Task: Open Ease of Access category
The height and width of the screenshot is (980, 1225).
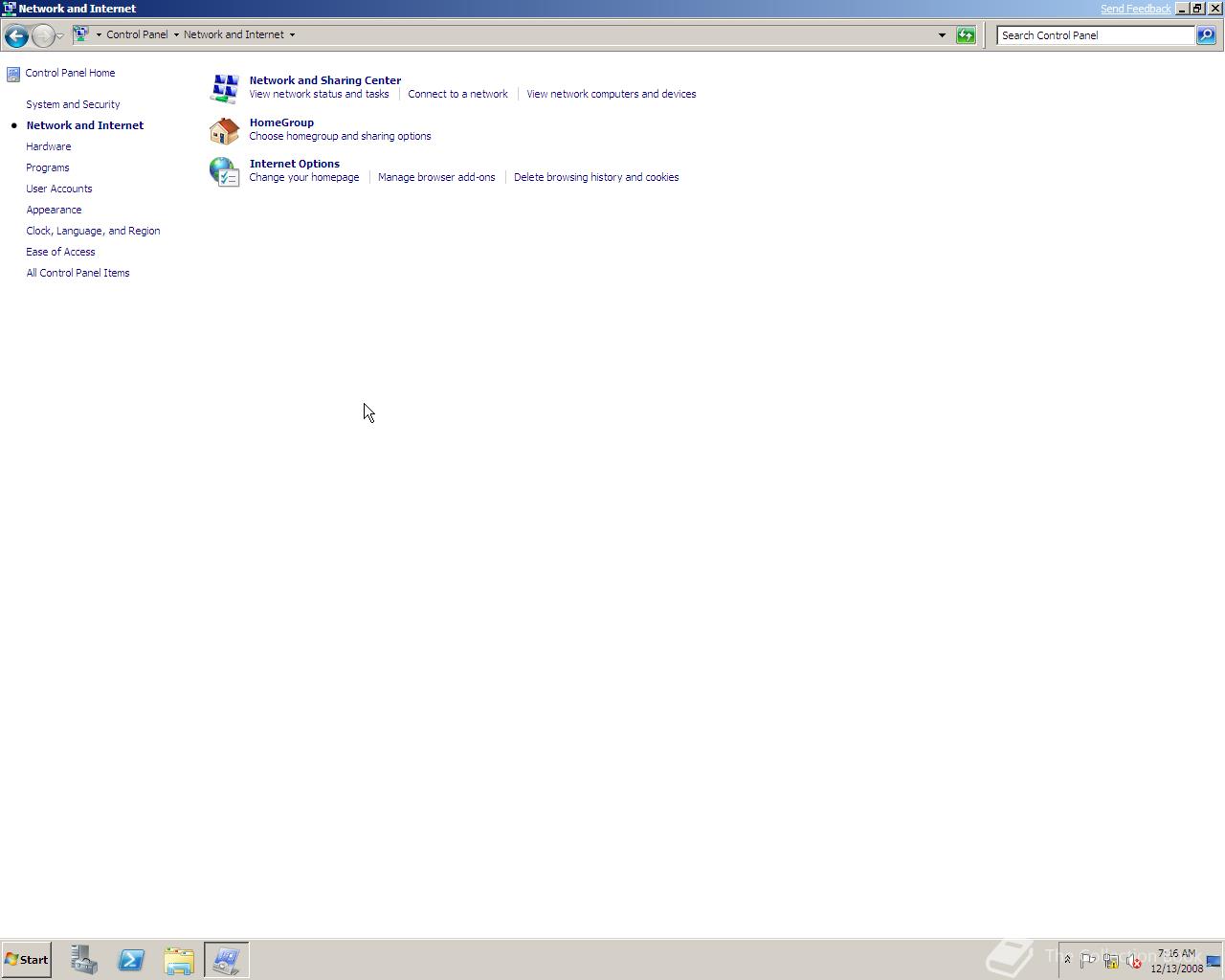Action: coord(60,252)
